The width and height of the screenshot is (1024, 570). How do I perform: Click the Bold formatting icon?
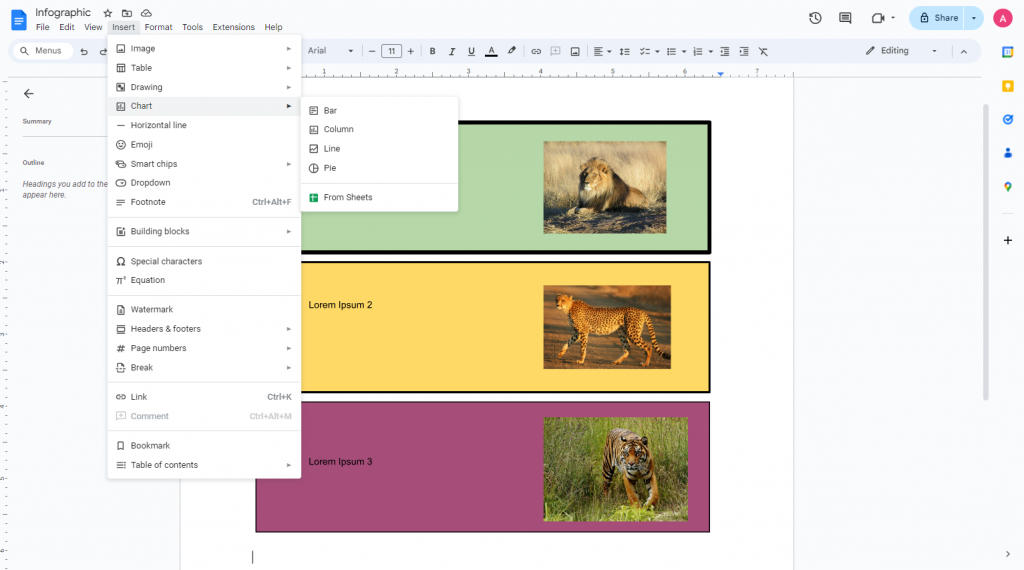(x=432, y=51)
